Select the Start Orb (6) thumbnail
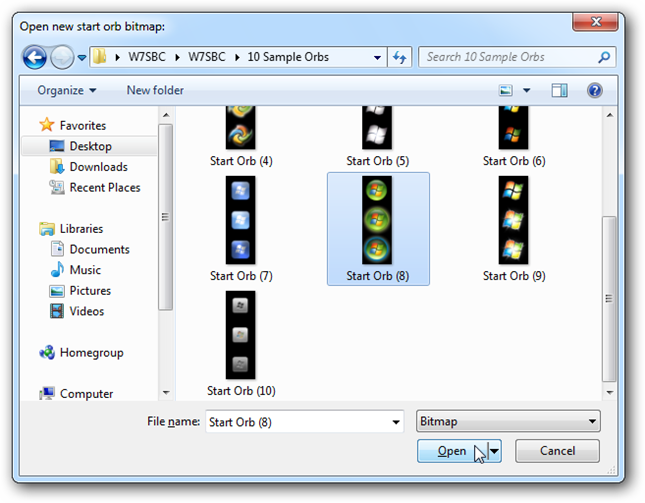This screenshot has height=503, width=645. (513, 127)
